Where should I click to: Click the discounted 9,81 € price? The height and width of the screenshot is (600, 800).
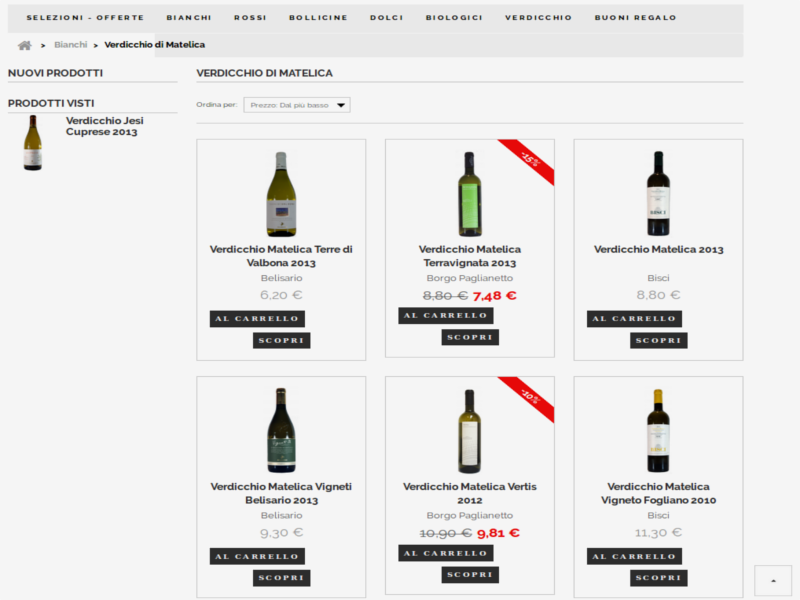(x=498, y=533)
